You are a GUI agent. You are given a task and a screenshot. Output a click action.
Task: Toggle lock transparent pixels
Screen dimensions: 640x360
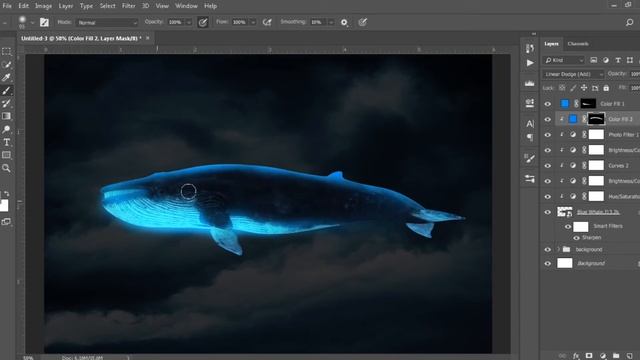click(562, 88)
